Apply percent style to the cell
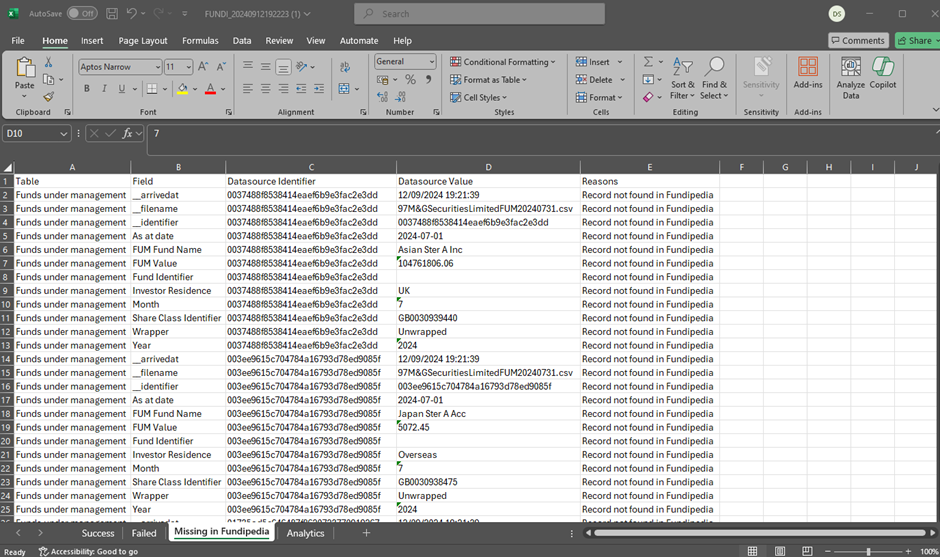The height and width of the screenshot is (557, 940). coord(410,80)
